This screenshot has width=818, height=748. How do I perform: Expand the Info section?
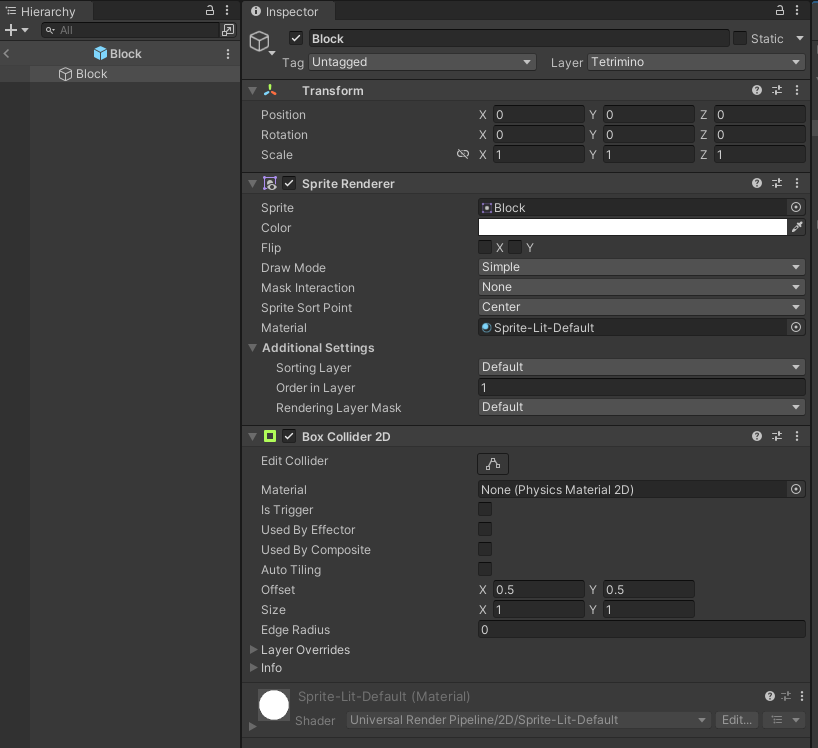pos(254,668)
